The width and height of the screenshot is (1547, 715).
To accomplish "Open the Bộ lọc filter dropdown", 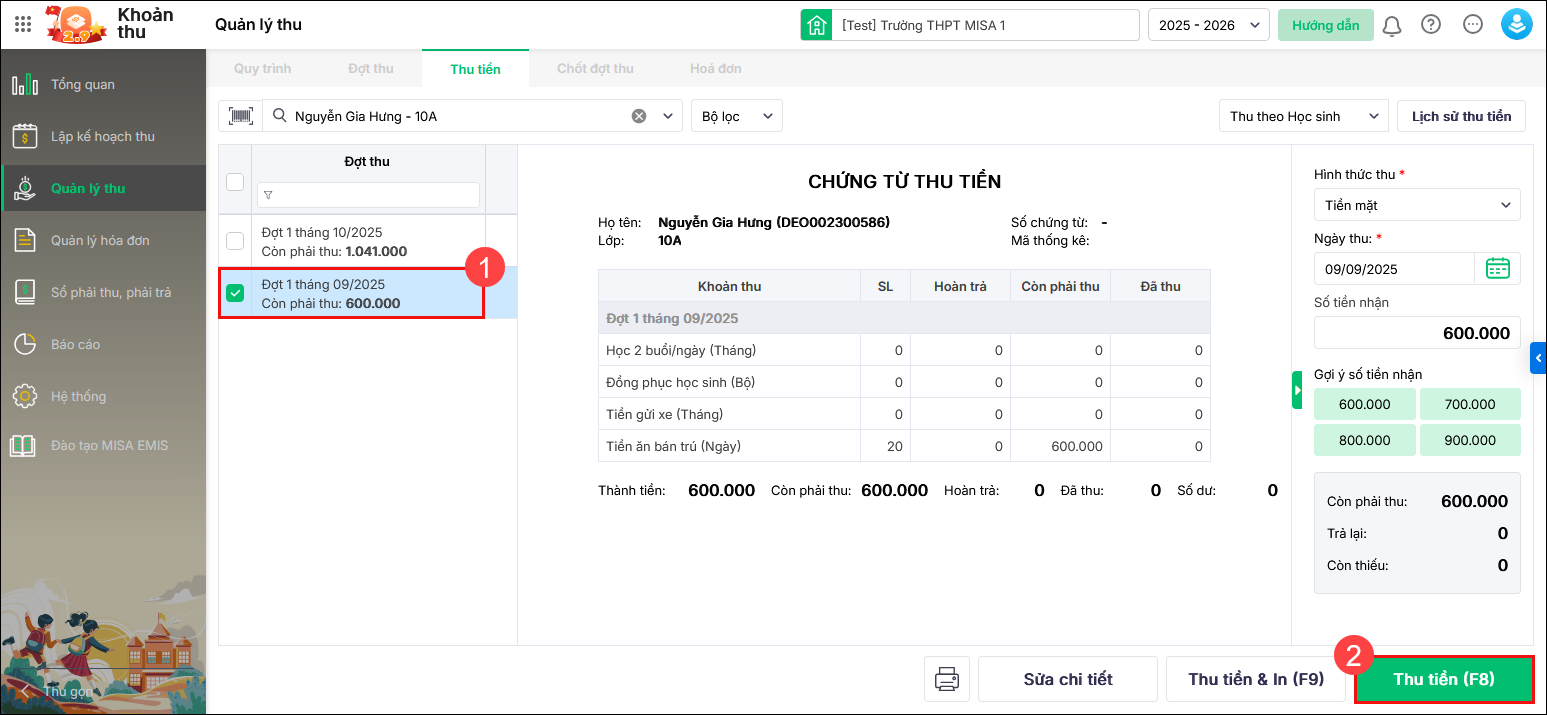I will 736,116.
